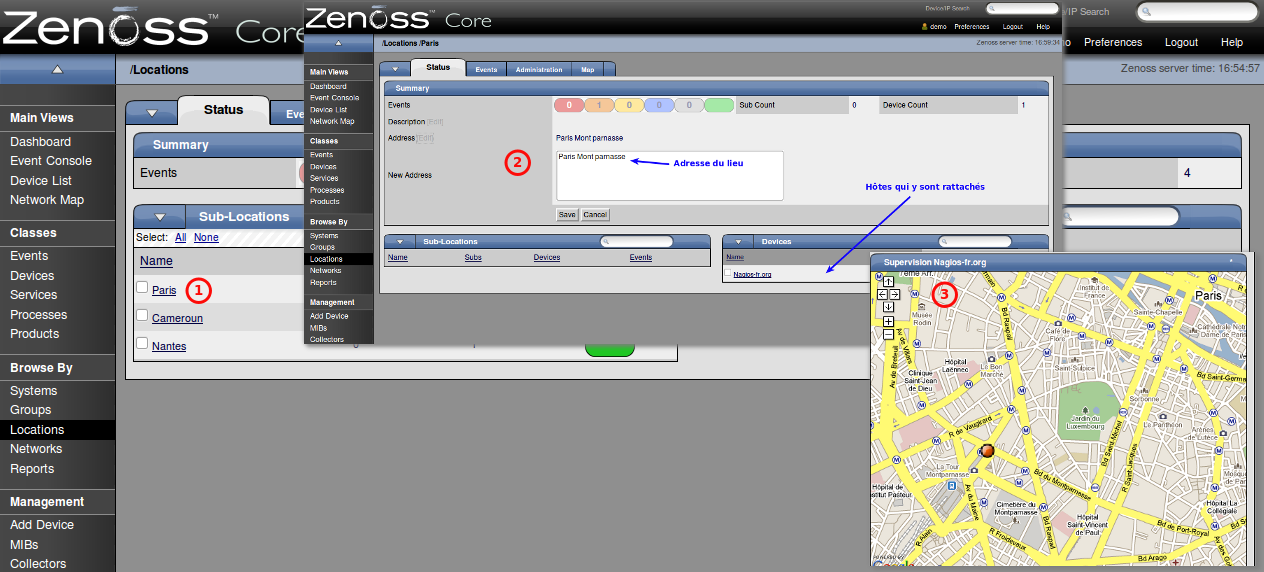Collapse the left sidebar with up arrow
This screenshot has height=572, width=1264.
point(57,69)
